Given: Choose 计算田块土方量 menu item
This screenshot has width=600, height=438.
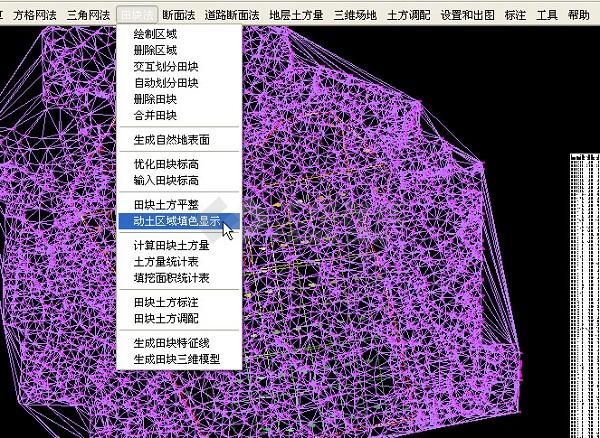Looking at the screenshot, I should tap(172, 245).
